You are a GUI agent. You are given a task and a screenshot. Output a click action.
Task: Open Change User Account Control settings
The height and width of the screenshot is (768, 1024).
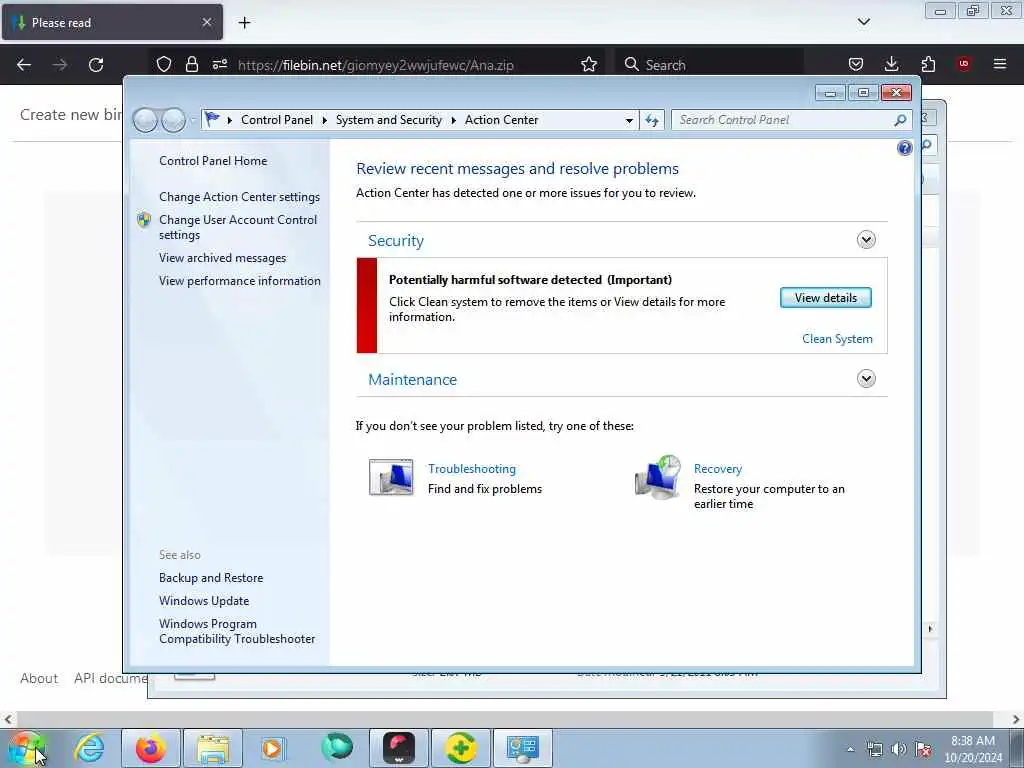pos(238,227)
